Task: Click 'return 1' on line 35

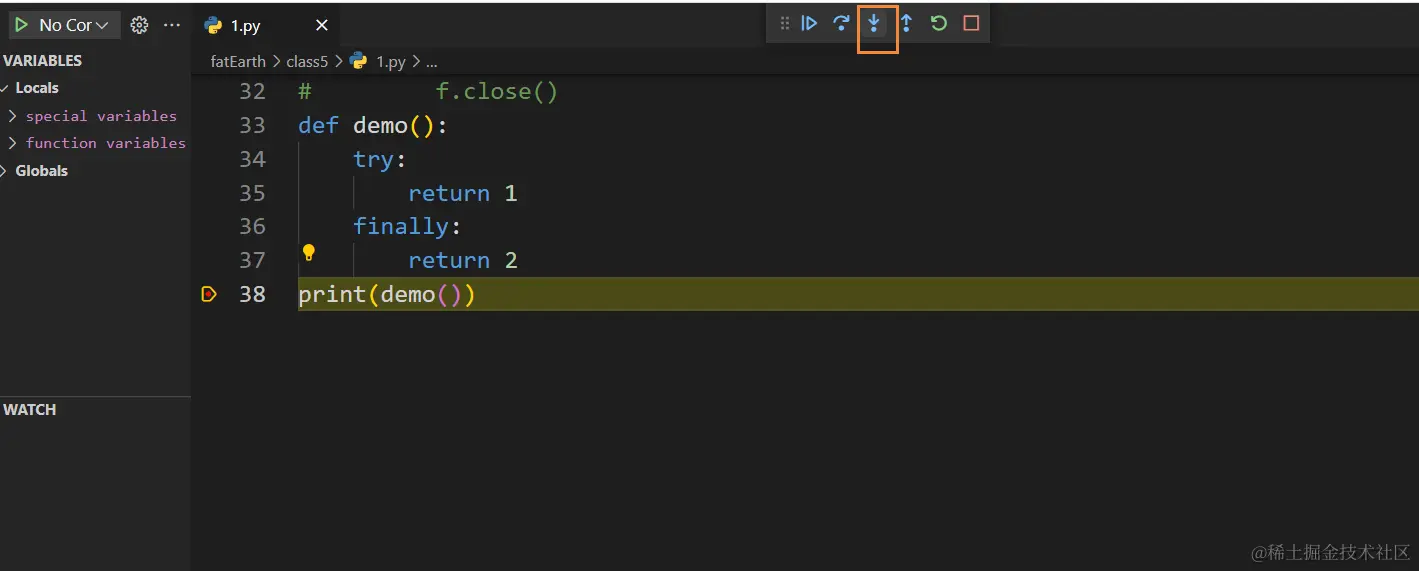Action: coord(463,193)
